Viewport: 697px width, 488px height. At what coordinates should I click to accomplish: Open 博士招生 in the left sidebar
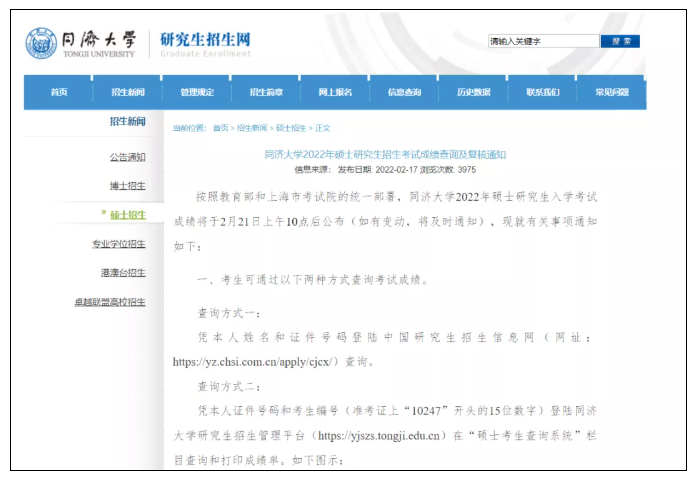pos(127,186)
